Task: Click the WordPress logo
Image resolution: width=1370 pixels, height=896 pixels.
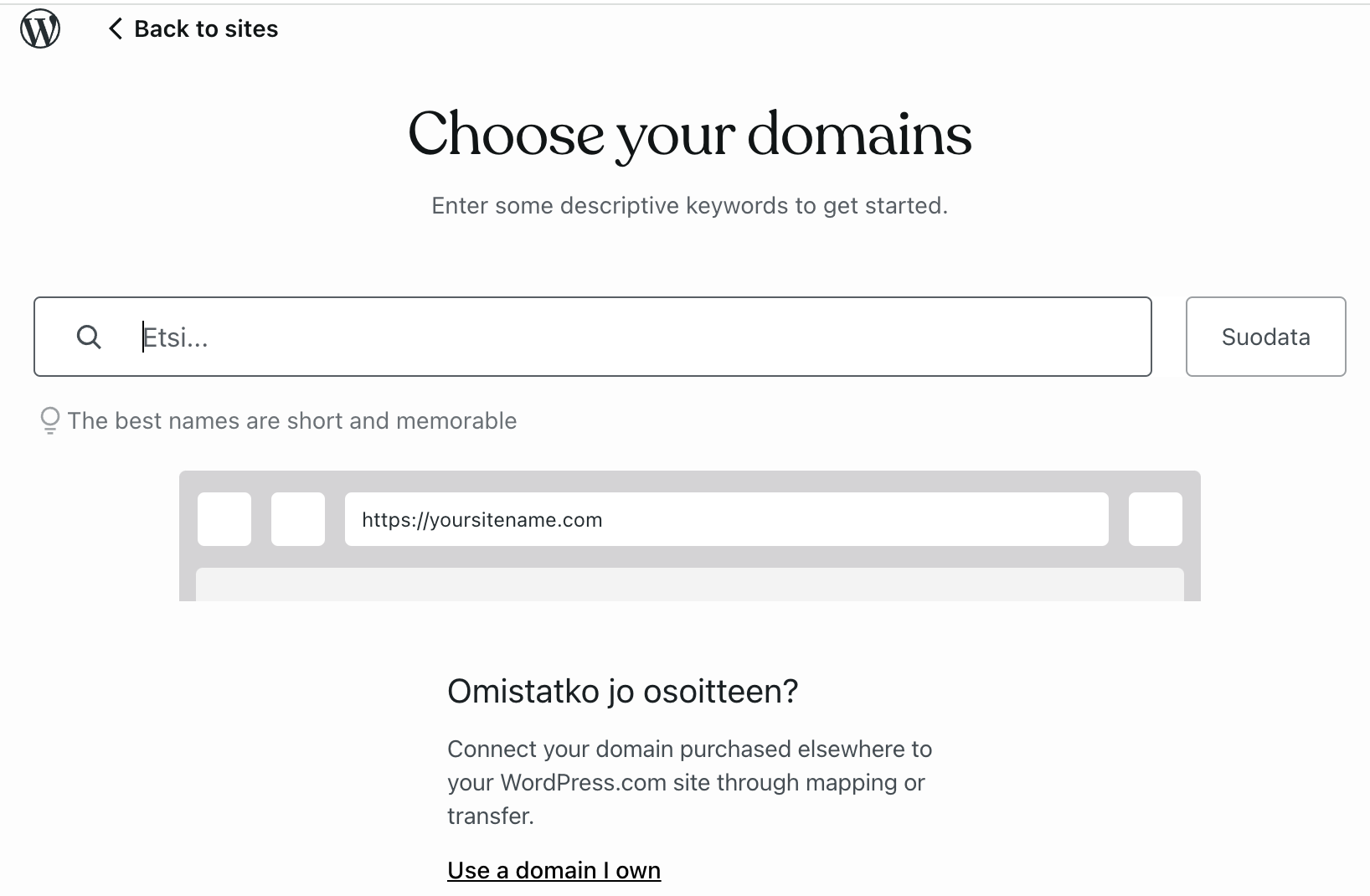Action: 40,29
